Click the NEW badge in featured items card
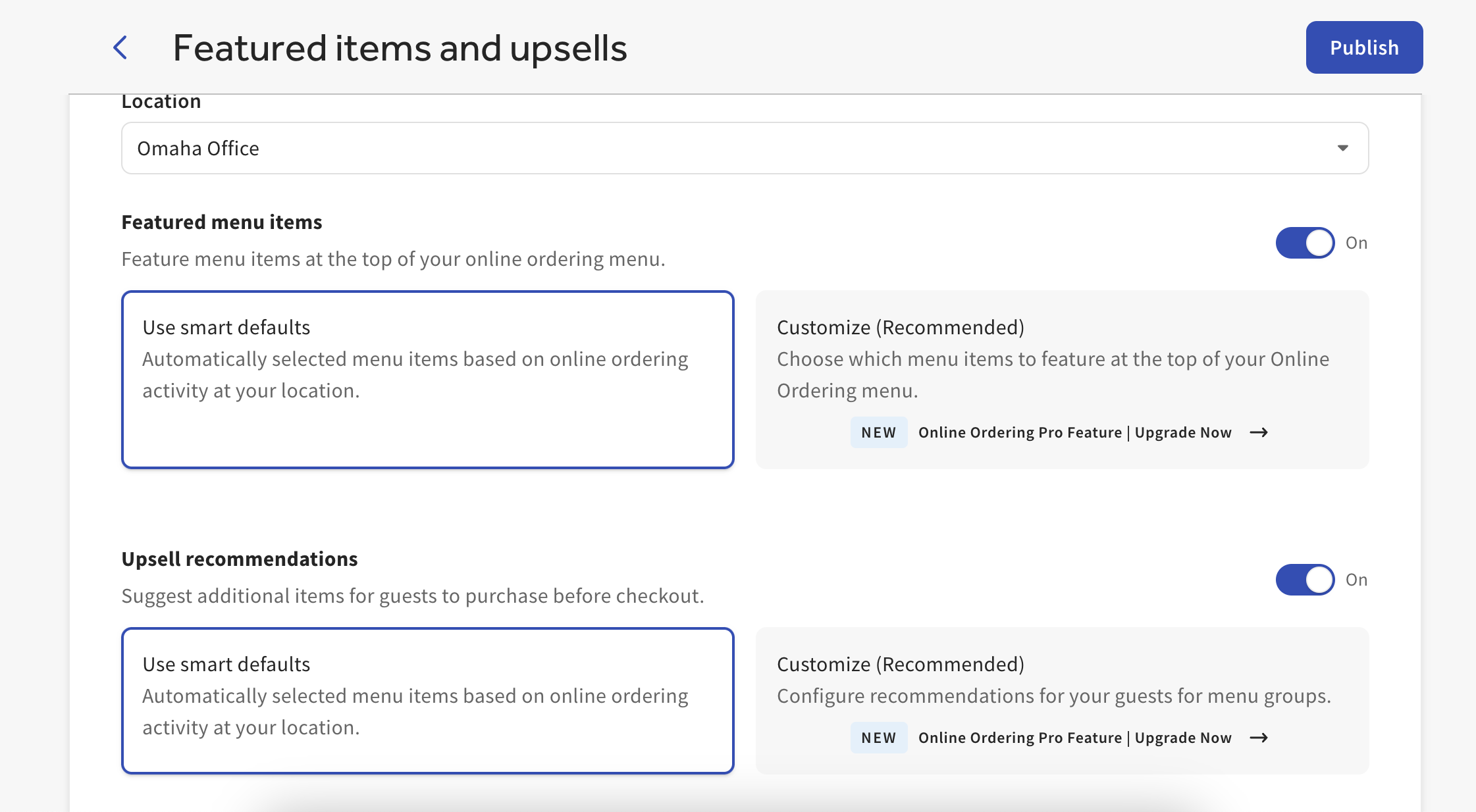1476x812 pixels. coord(878,432)
